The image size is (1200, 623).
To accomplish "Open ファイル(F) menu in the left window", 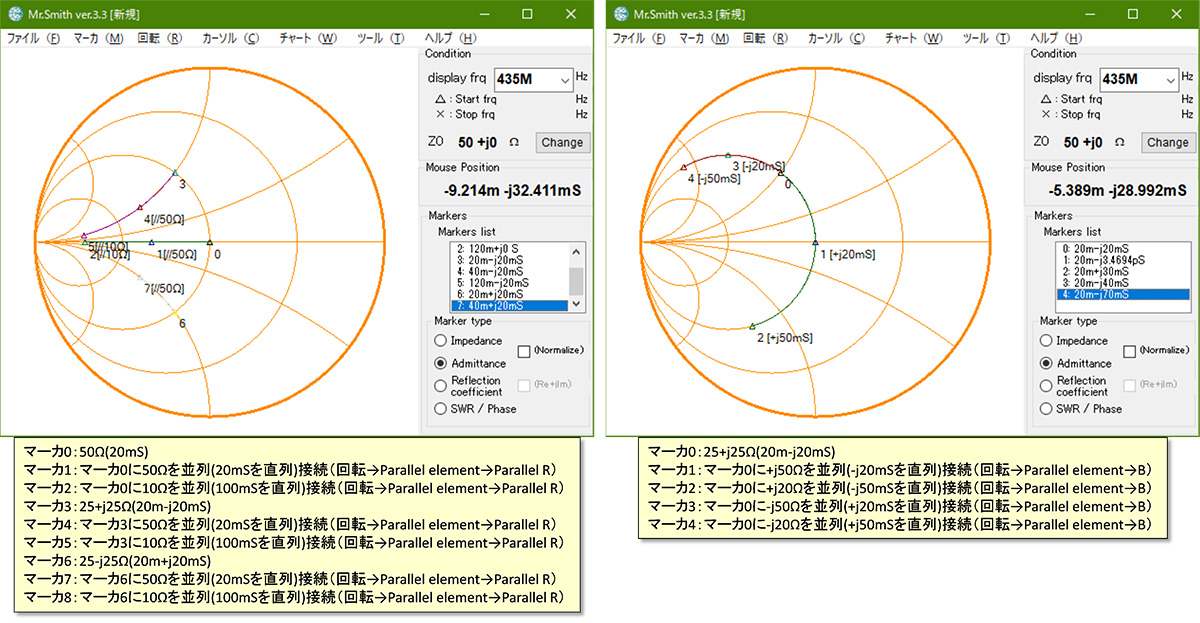I will [35, 38].
